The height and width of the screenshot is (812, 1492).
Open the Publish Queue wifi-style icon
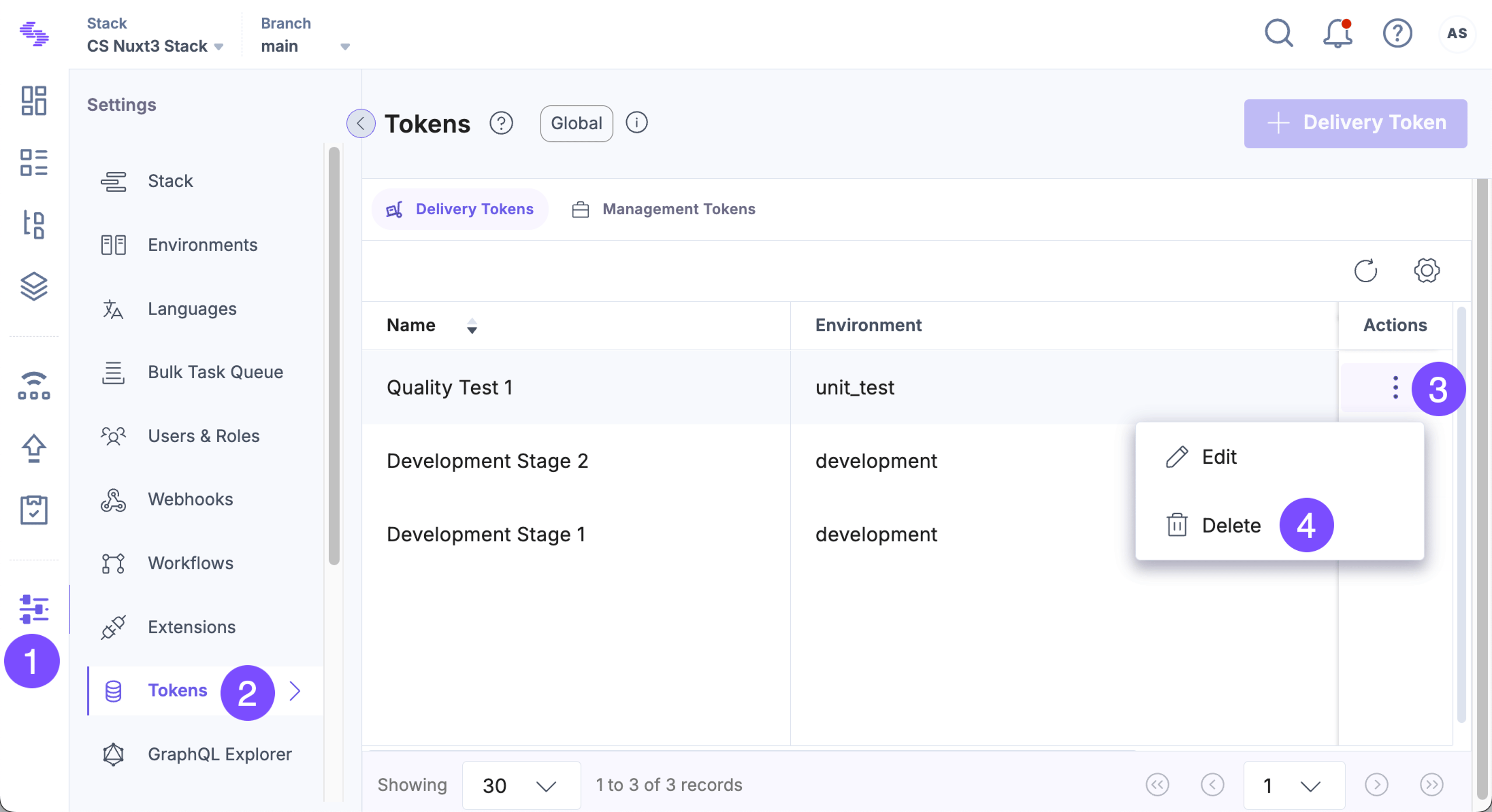[x=33, y=386]
